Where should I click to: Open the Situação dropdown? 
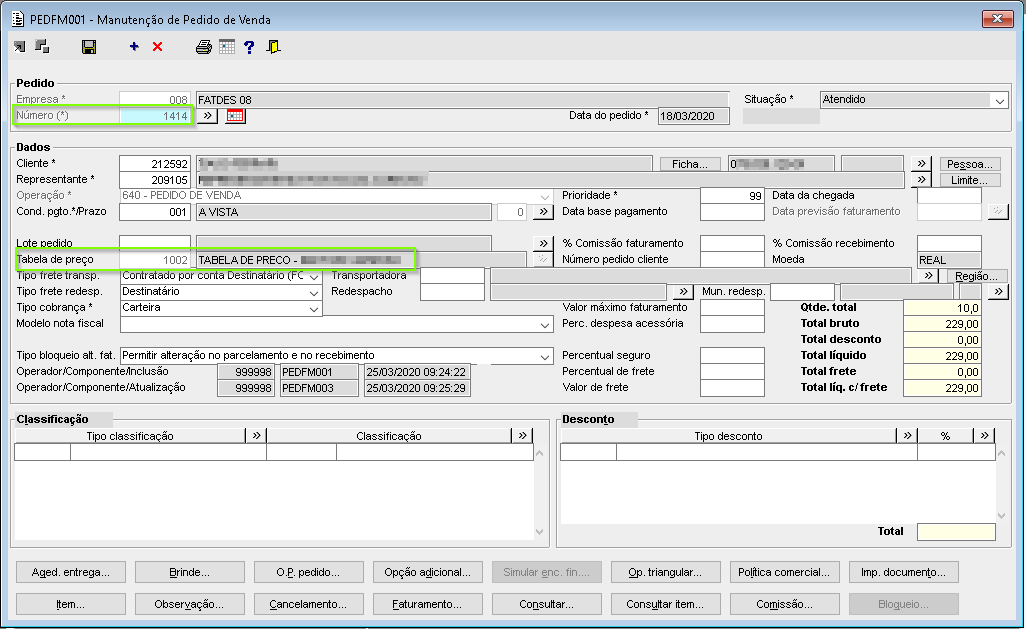999,100
